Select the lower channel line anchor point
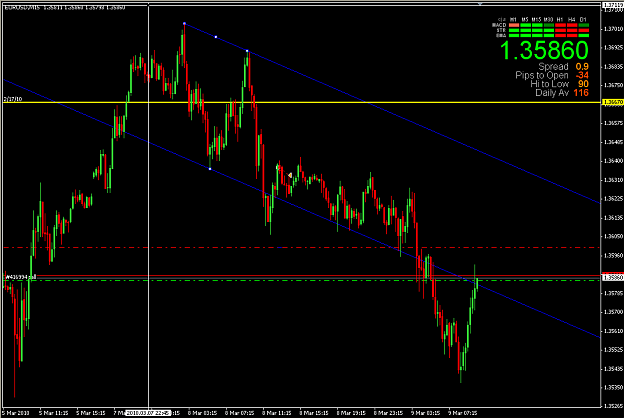625x419 pixels. point(210,169)
